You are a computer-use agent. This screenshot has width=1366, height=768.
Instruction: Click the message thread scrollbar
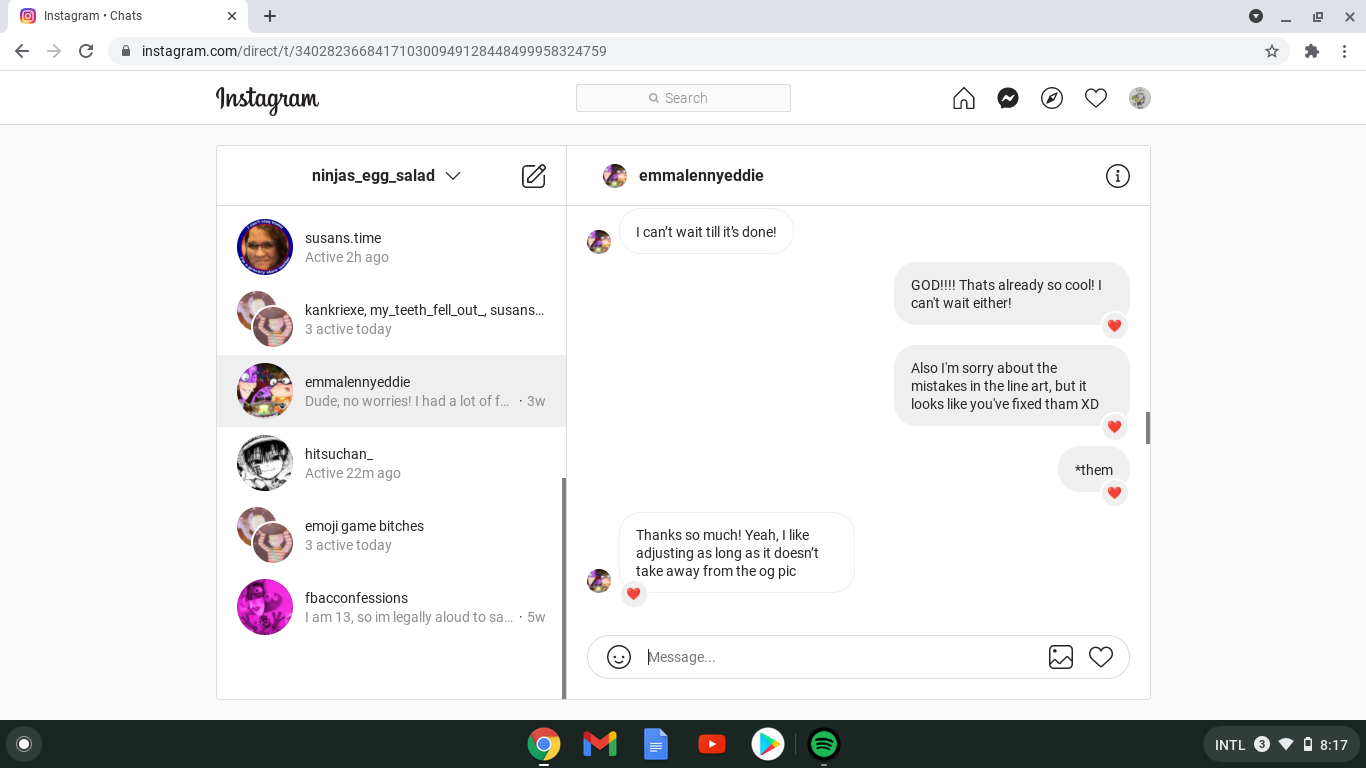(x=1147, y=428)
